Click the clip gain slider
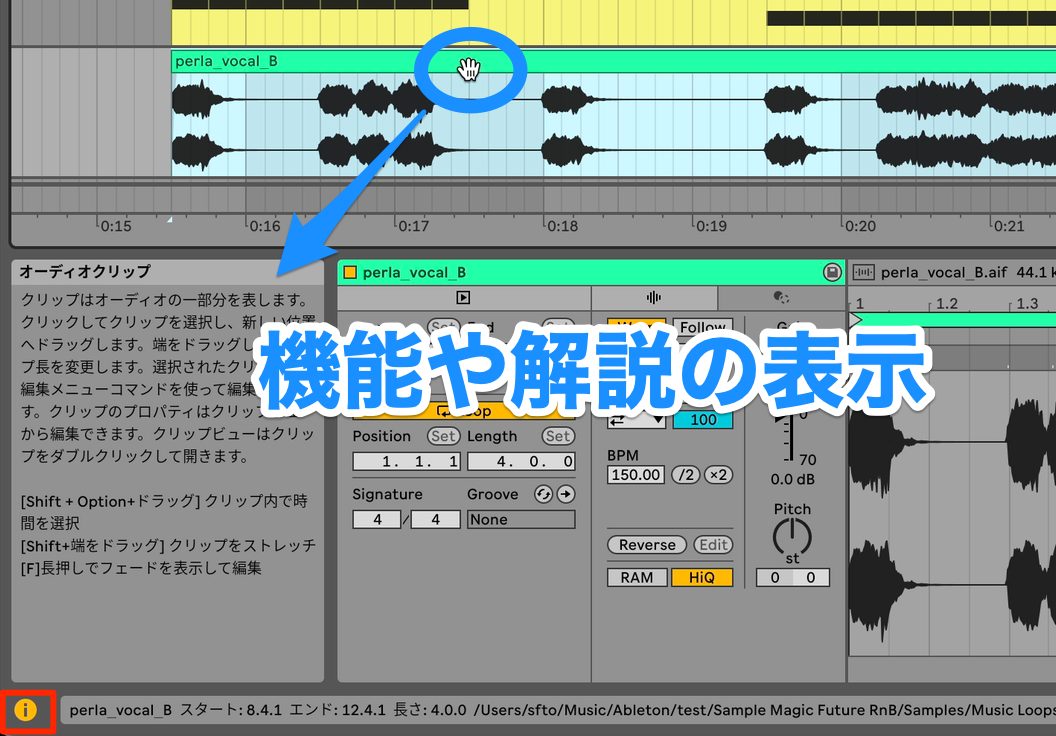Screen dimensions: 1056x736 [789, 438]
